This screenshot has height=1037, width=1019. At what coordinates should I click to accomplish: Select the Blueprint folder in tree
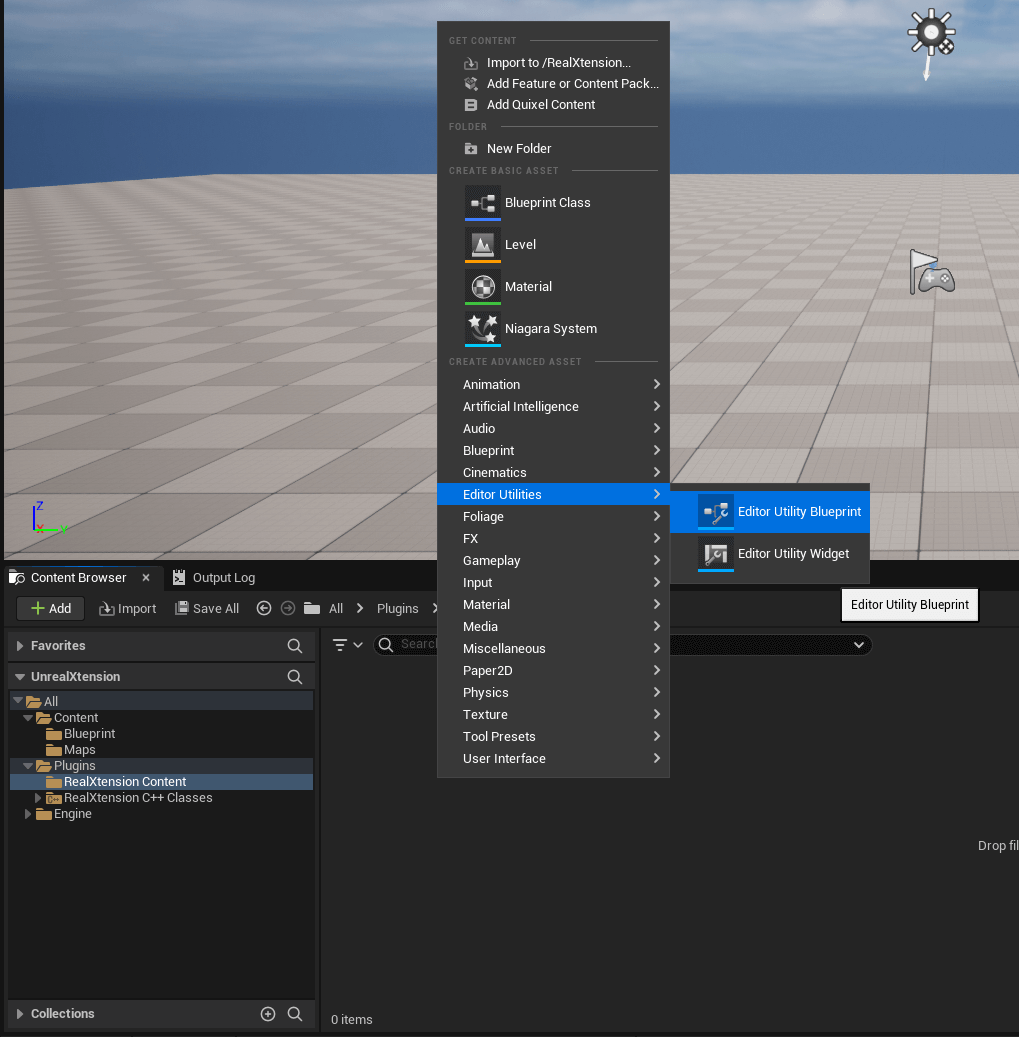(x=89, y=734)
